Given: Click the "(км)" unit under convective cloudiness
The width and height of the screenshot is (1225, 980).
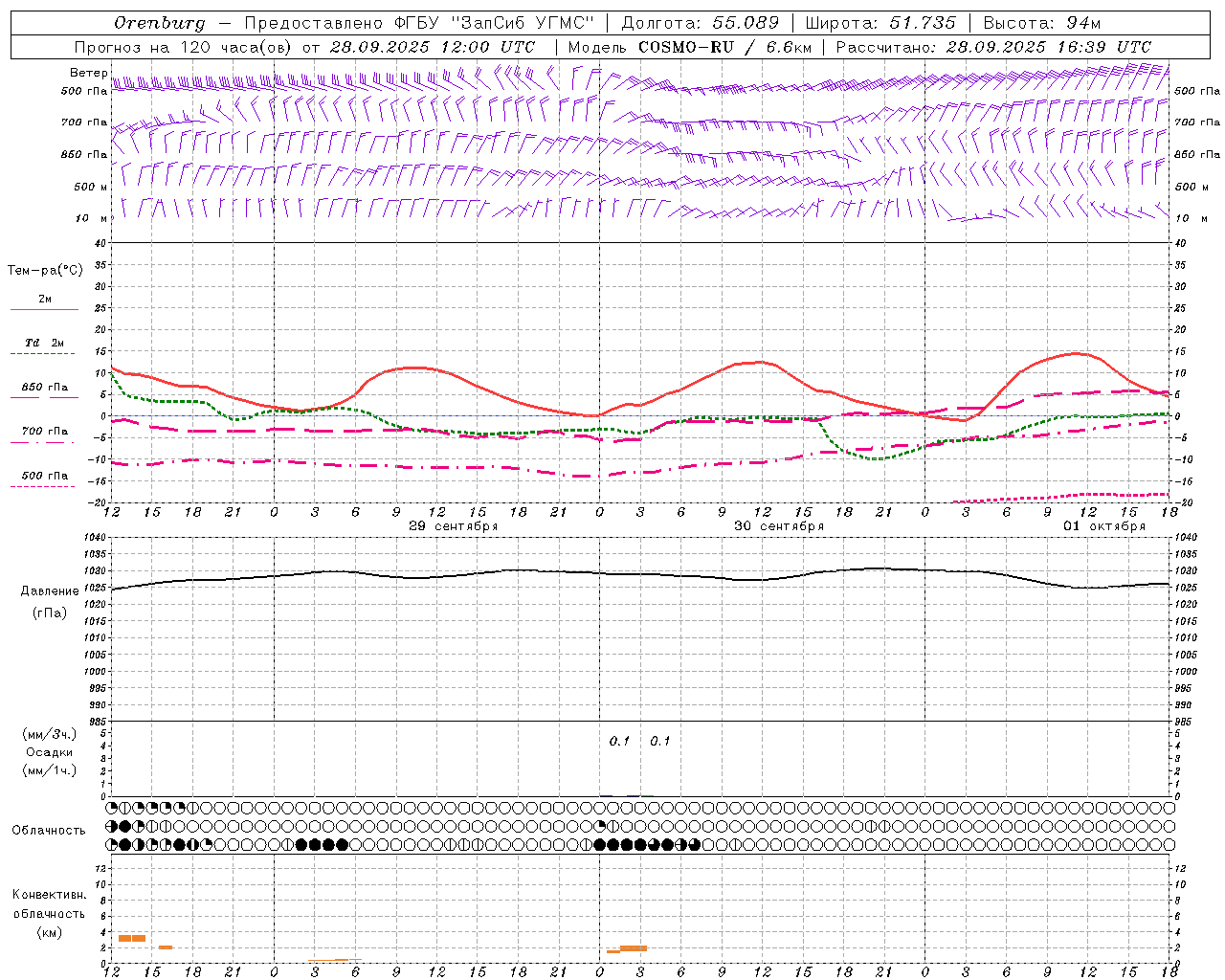Looking at the screenshot, I should pyautogui.click(x=49, y=932).
